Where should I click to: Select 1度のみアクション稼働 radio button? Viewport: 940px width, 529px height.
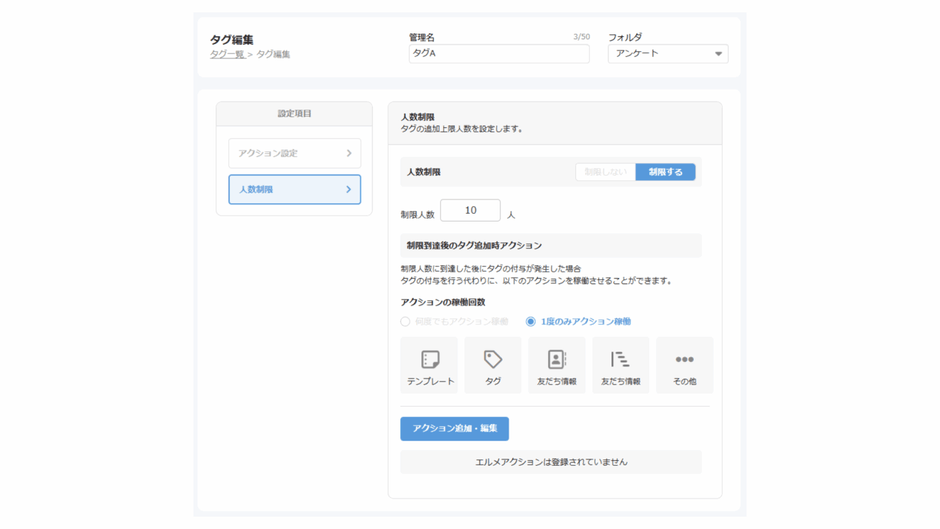tap(531, 322)
